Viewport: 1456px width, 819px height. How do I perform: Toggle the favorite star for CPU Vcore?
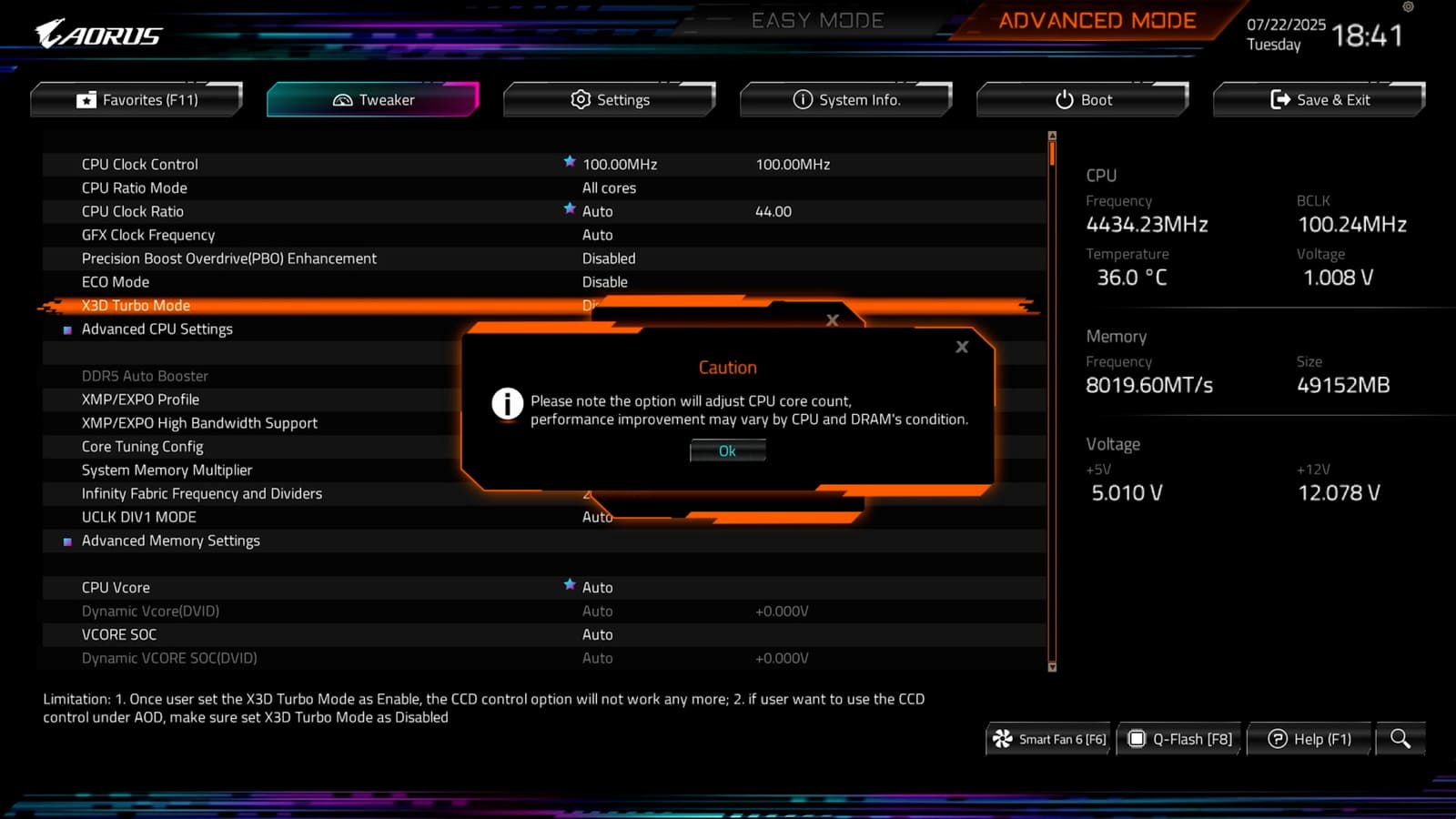[x=570, y=584]
